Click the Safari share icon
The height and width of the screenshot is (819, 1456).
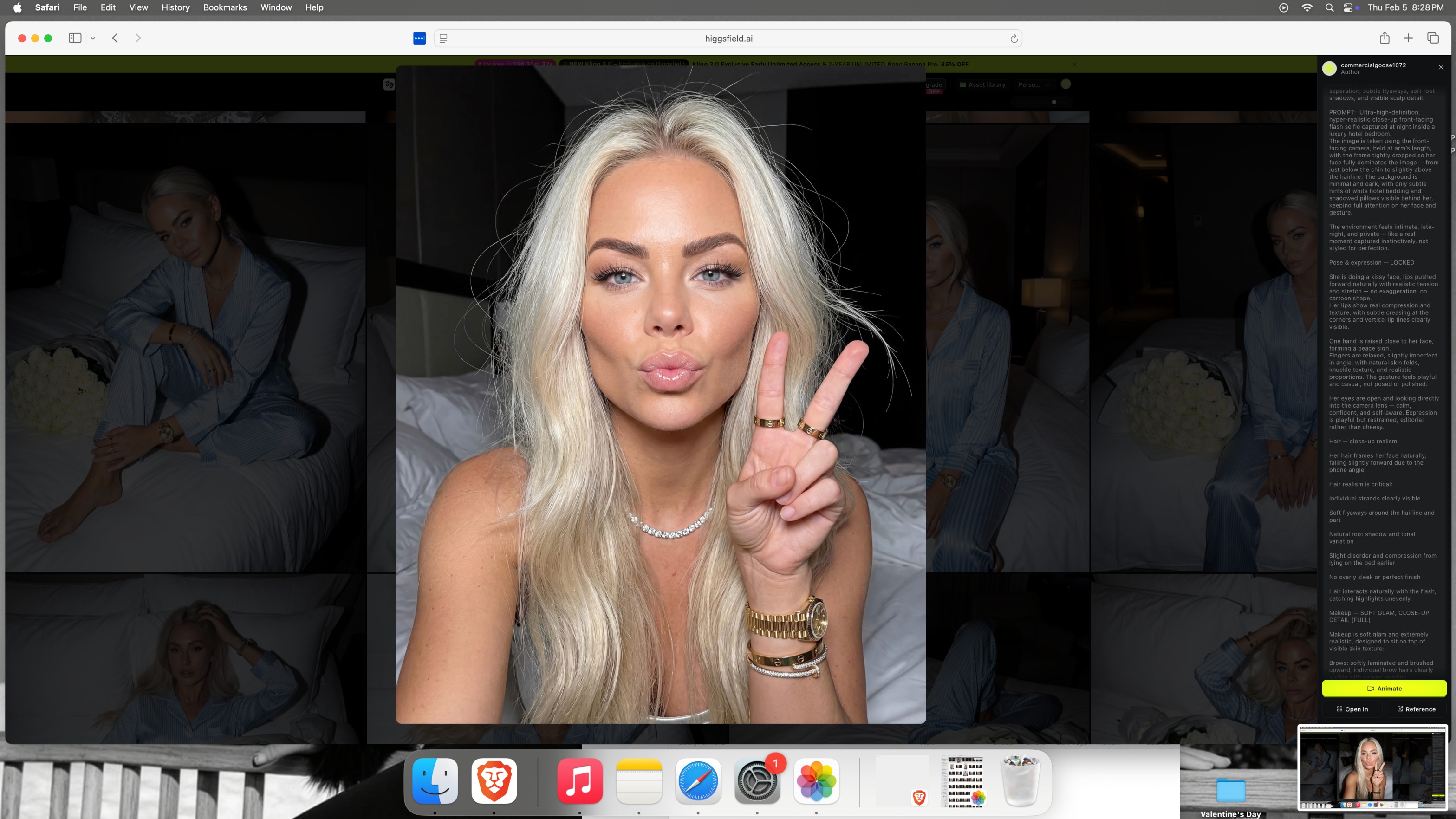[1384, 38]
